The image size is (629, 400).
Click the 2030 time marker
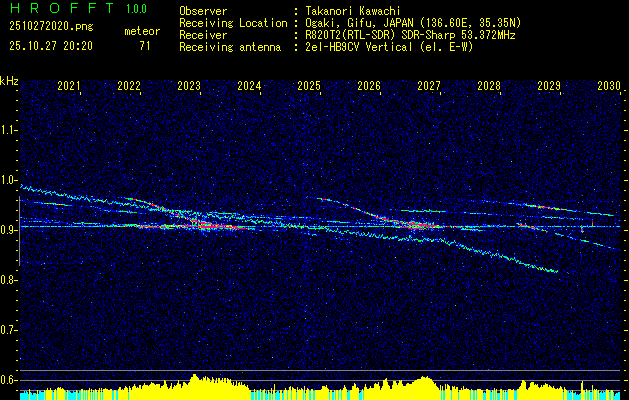pos(609,85)
